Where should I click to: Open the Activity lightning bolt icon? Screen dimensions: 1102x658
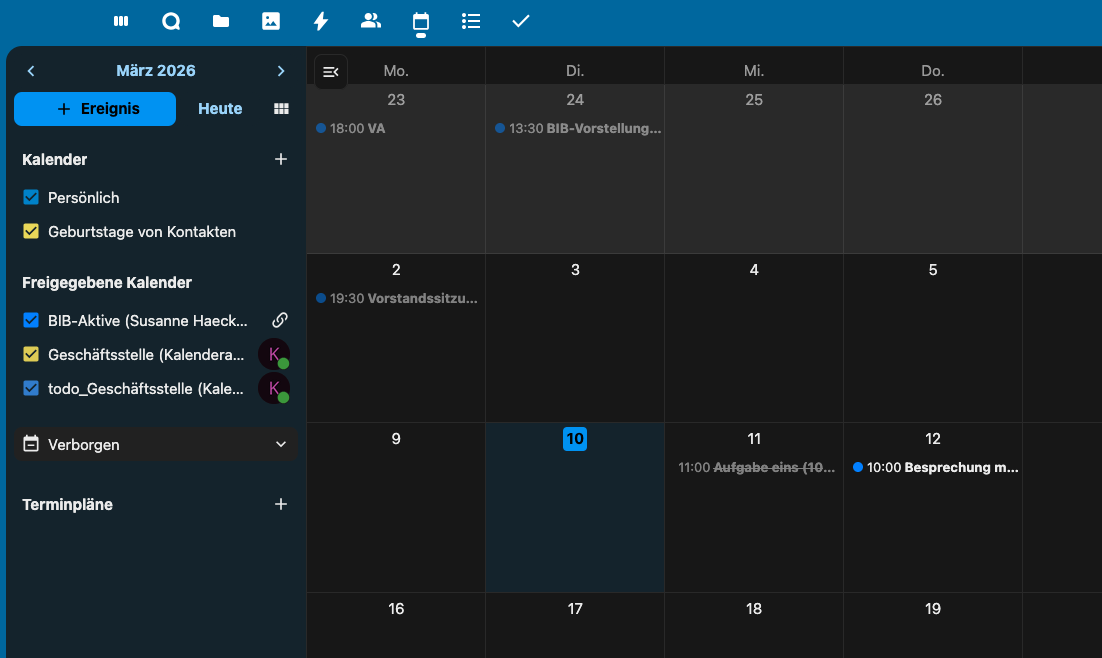[x=321, y=21]
